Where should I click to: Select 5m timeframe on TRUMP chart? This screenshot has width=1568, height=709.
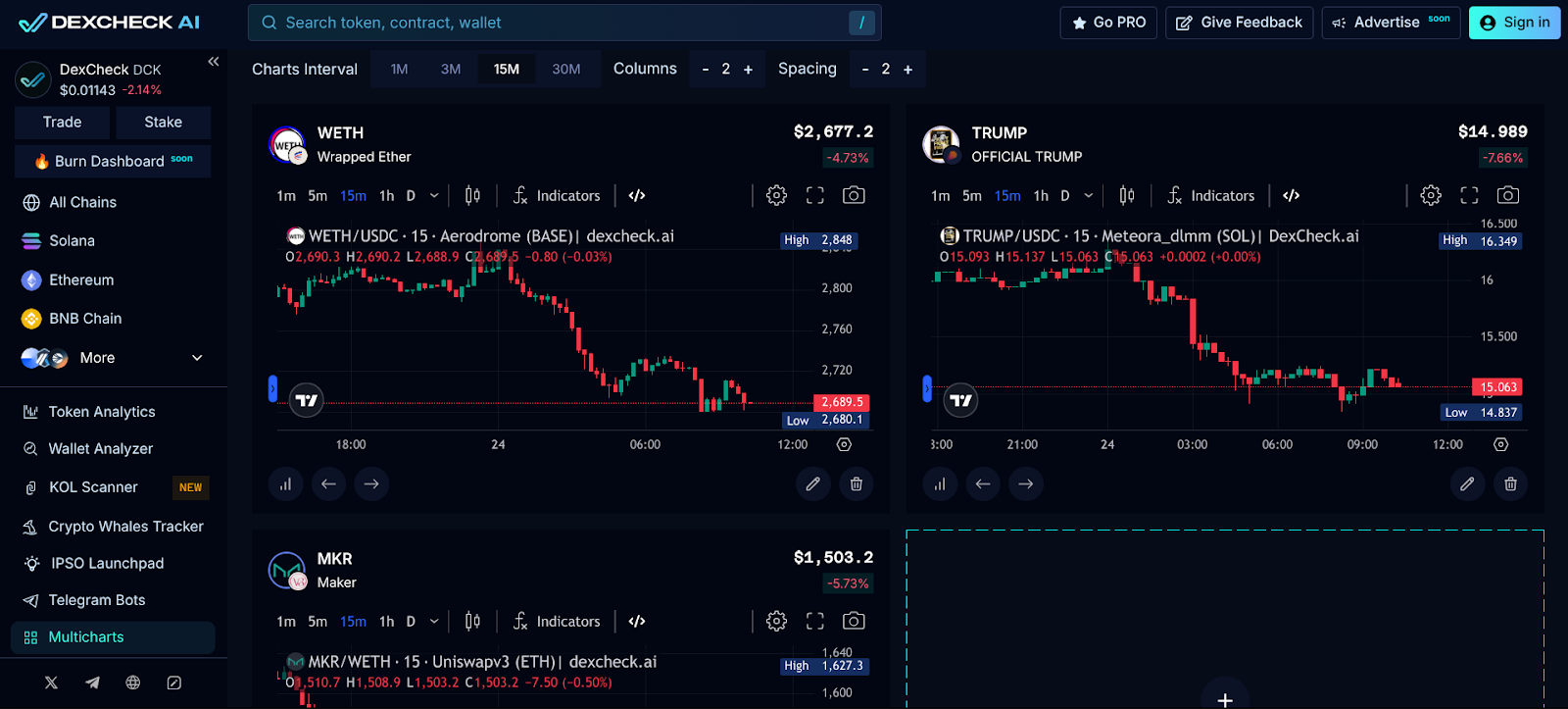click(x=972, y=195)
